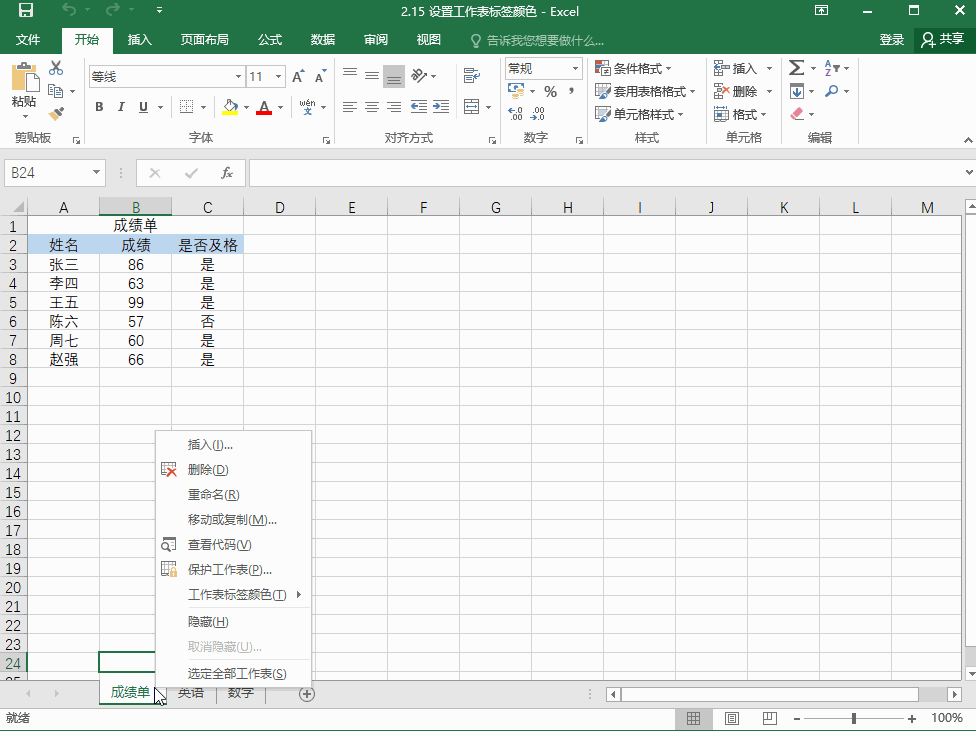
Task: Click the Find magnifier icon
Action: click(x=832, y=91)
